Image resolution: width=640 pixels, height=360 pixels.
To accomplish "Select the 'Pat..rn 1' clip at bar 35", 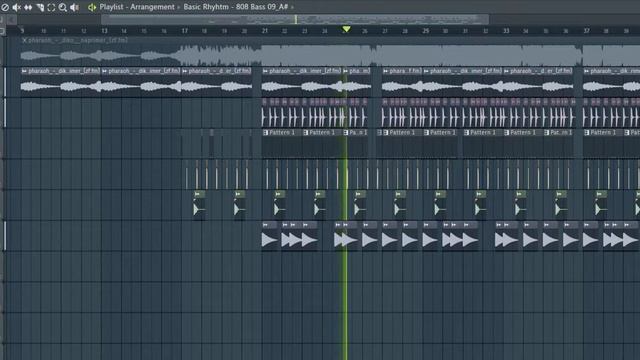I will coord(559,133).
